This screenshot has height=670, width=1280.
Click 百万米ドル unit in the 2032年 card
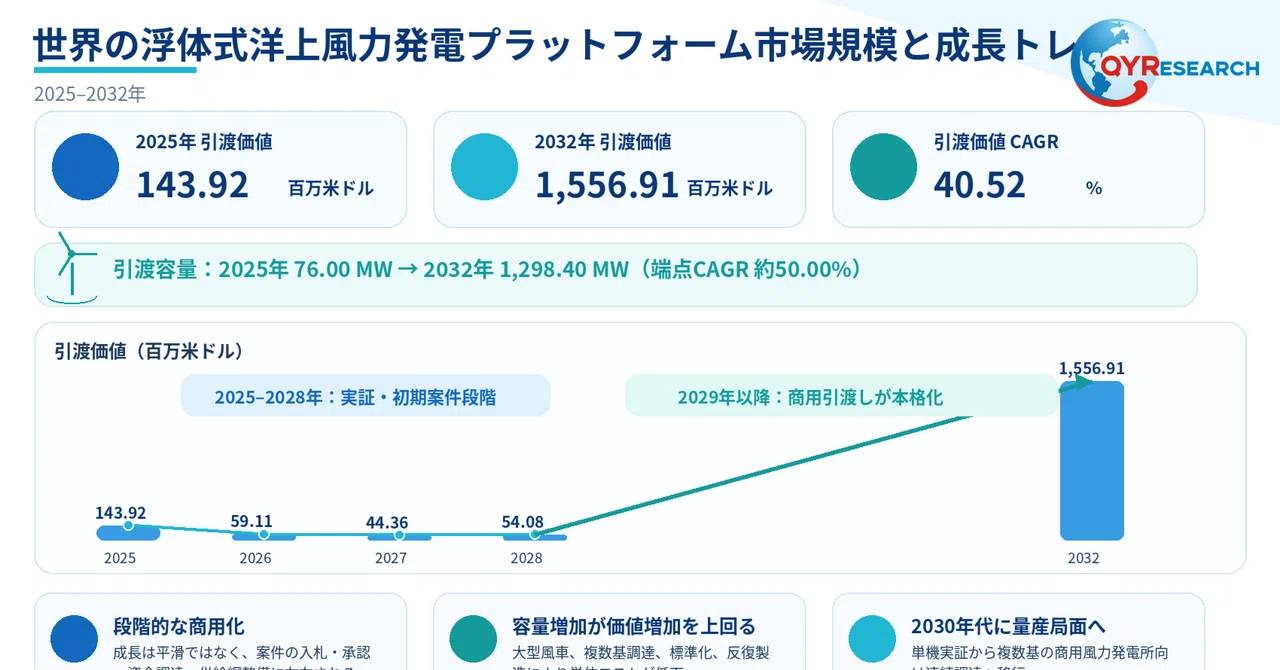pos(730,188)
